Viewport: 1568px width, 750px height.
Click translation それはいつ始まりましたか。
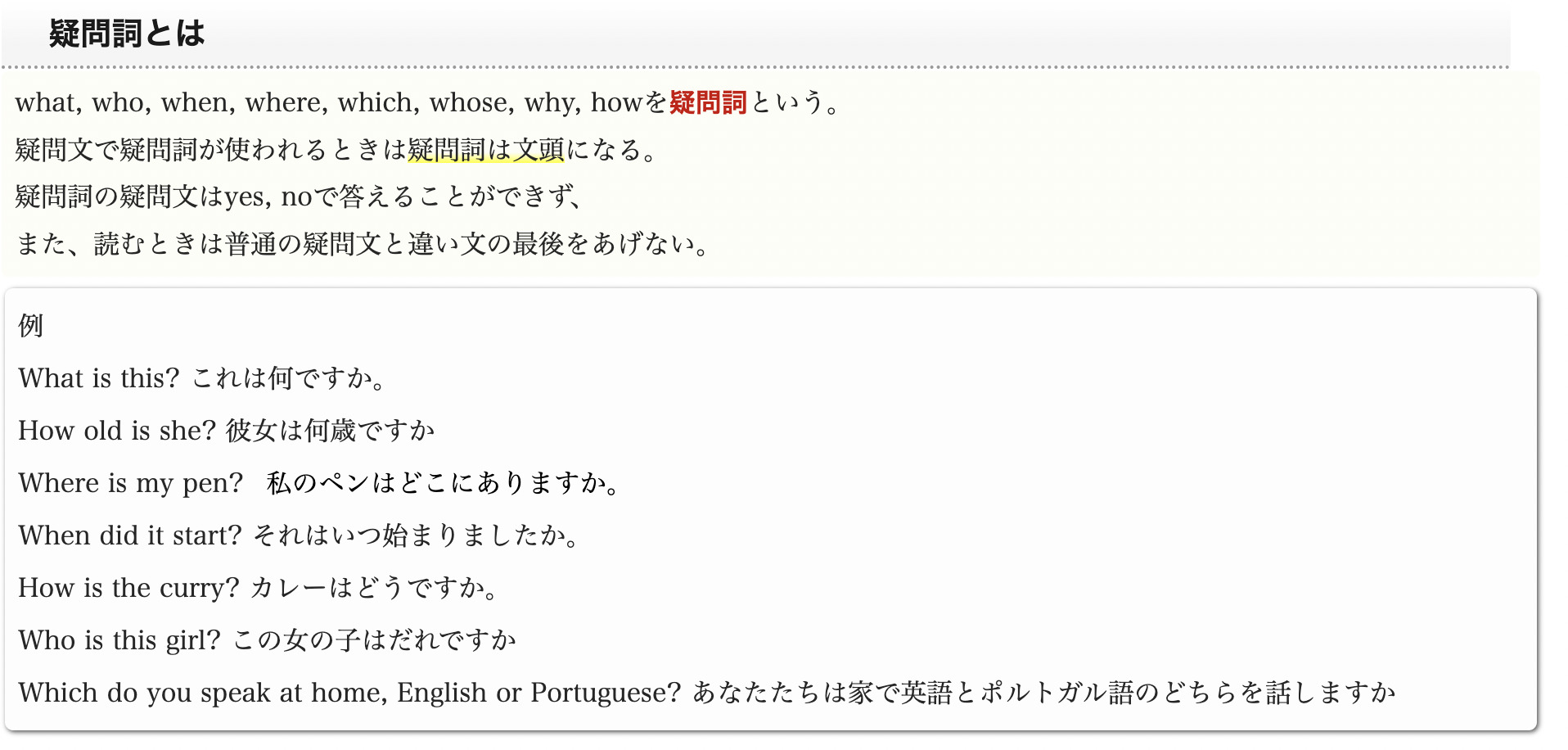pos(417,535)
